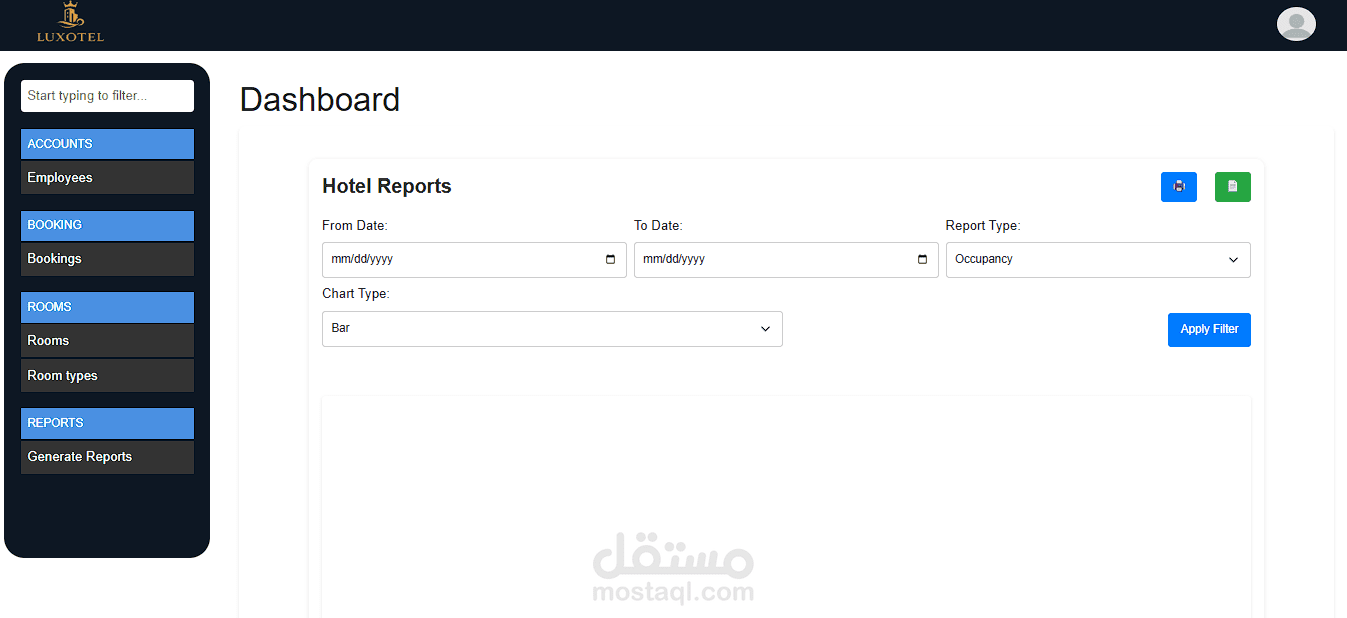Open calendar picker in From Date field
This screenshot has height=618, width=1347.
(x=611, y=260)
